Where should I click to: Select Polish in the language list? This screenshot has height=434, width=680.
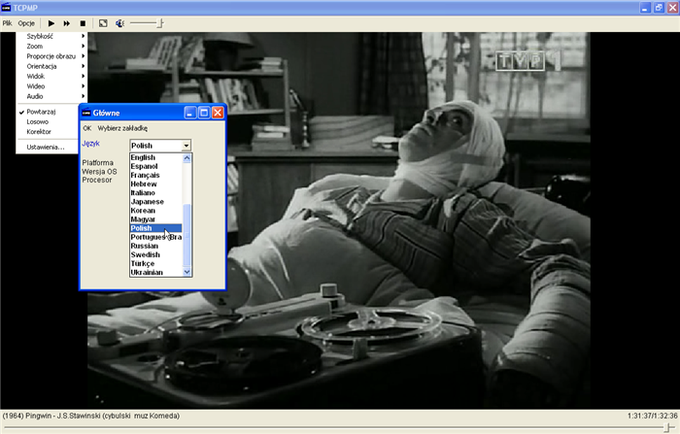pyautogui.click(x=156, y=228)
